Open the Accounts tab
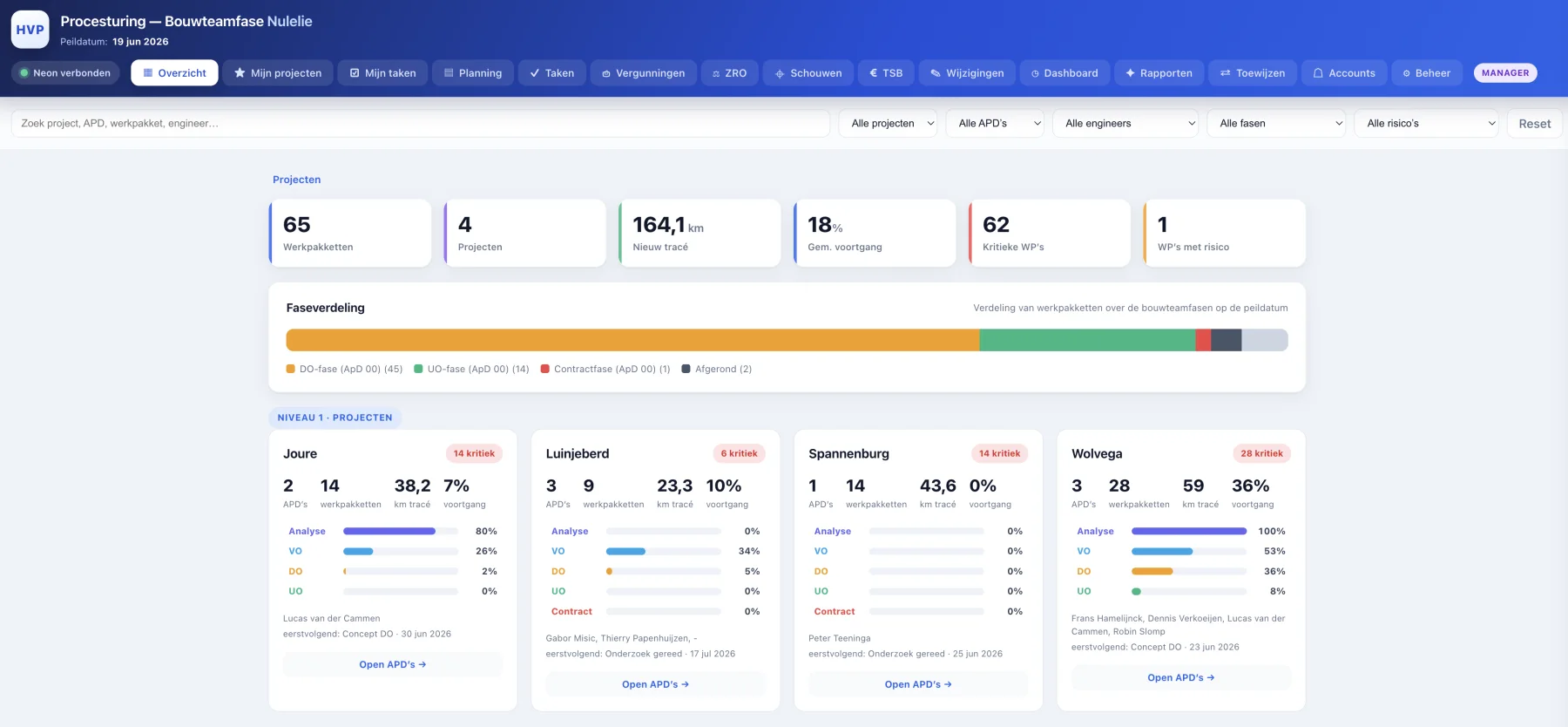Image resolution: width=1568 pixels, height=727 pixels. (x=1344, y=73)
